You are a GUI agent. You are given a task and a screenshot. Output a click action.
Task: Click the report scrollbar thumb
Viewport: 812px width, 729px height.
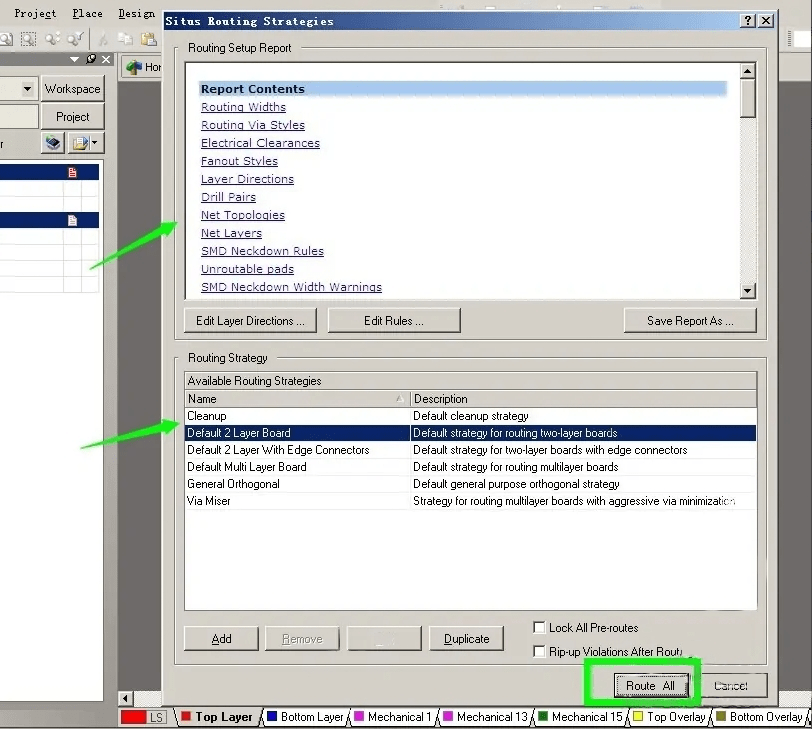point(747,98)
